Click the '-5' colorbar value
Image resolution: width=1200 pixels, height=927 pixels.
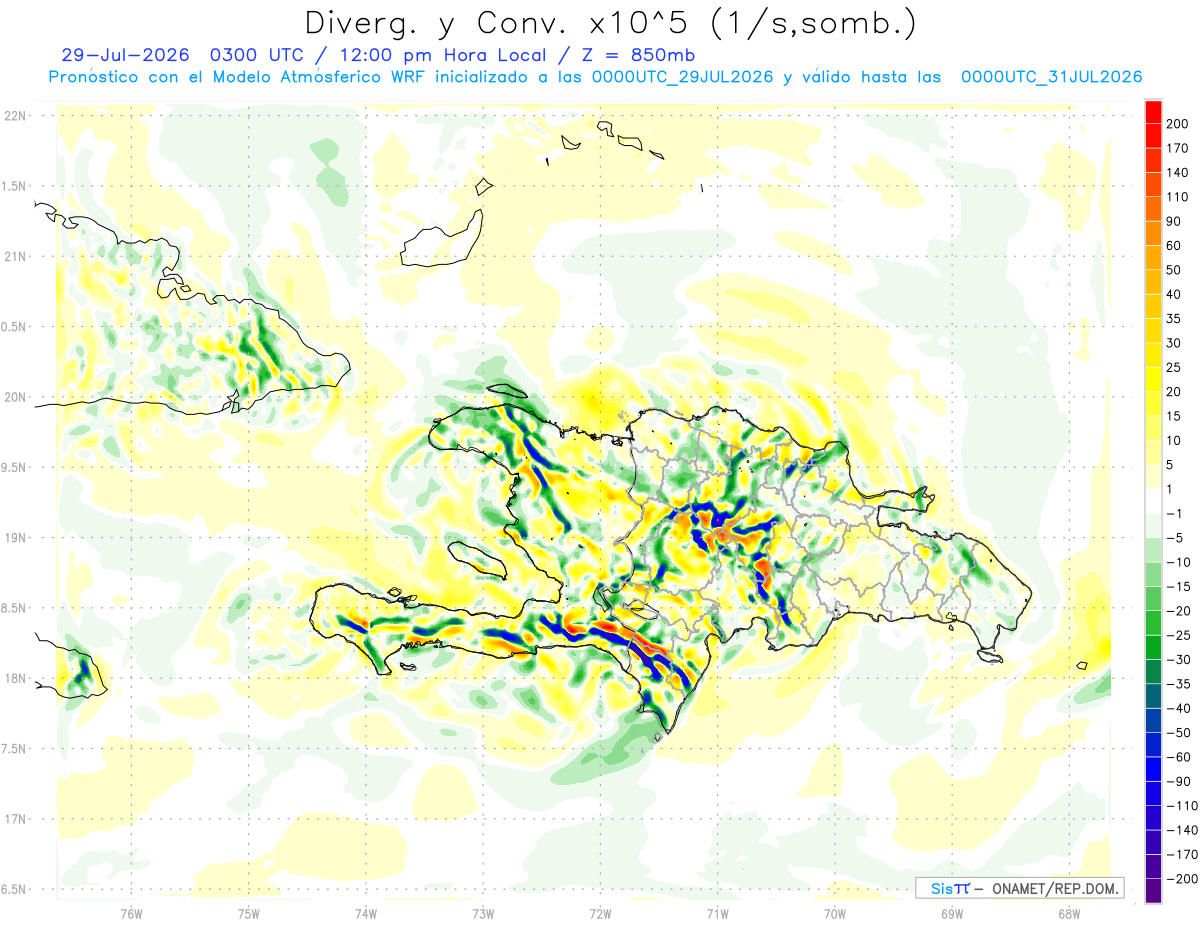(x=1175, y=538)
